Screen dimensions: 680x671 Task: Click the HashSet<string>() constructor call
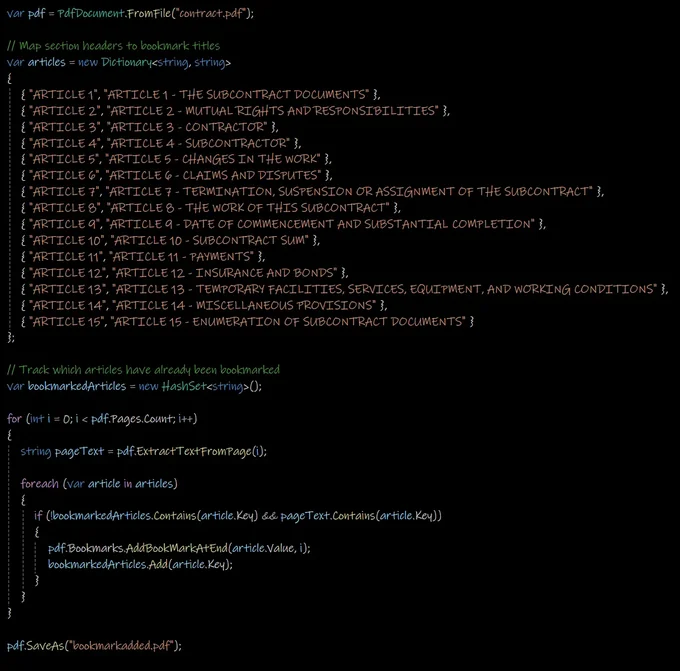pos(212,386)
